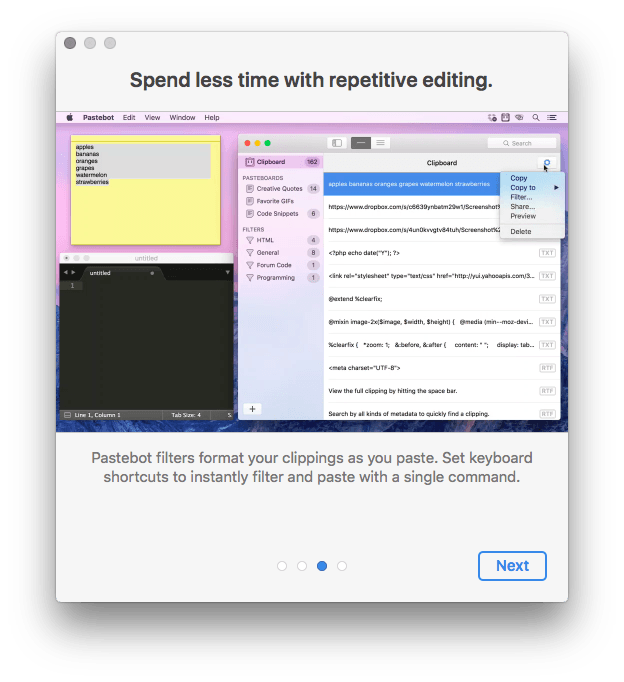The height and width of the screenshot is (682, 624).
Task: Click the 162 count badge on Clipboard
Action: 312,162
